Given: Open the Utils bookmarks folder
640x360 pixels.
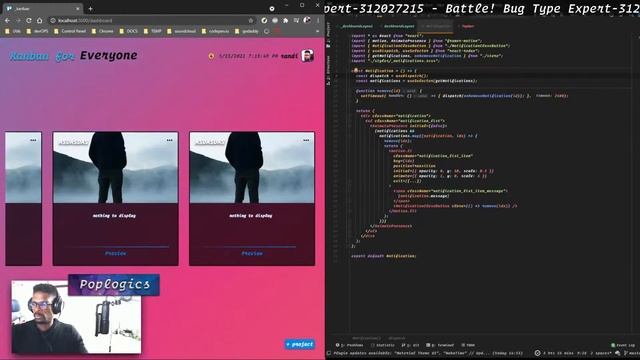Looking at the screenshot, I should click(x=13, y=31).
